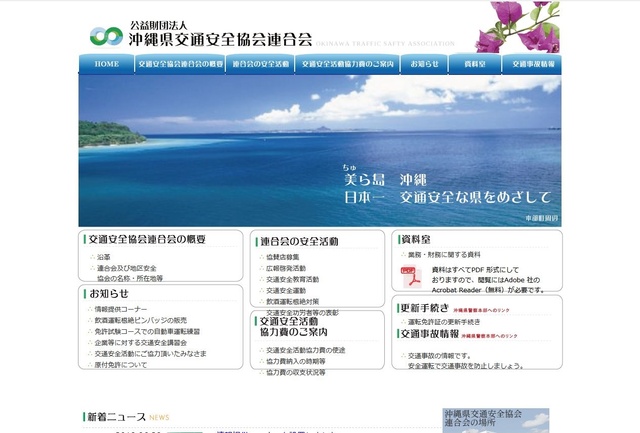Open the HOME navigation tab

(107, 64)
